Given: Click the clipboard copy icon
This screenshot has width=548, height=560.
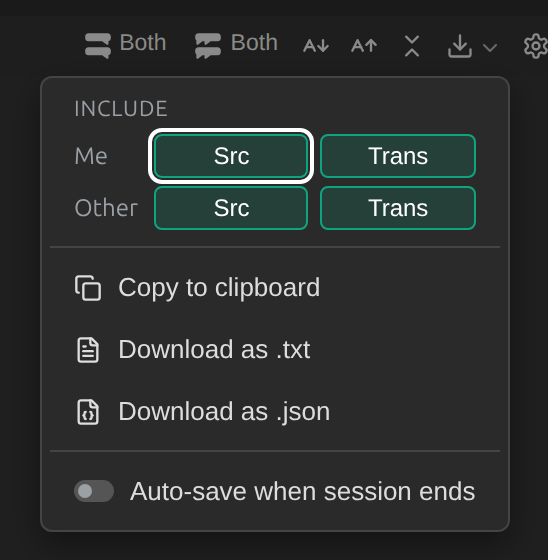Looking at the screenshot, I should [x=88, y=288].
